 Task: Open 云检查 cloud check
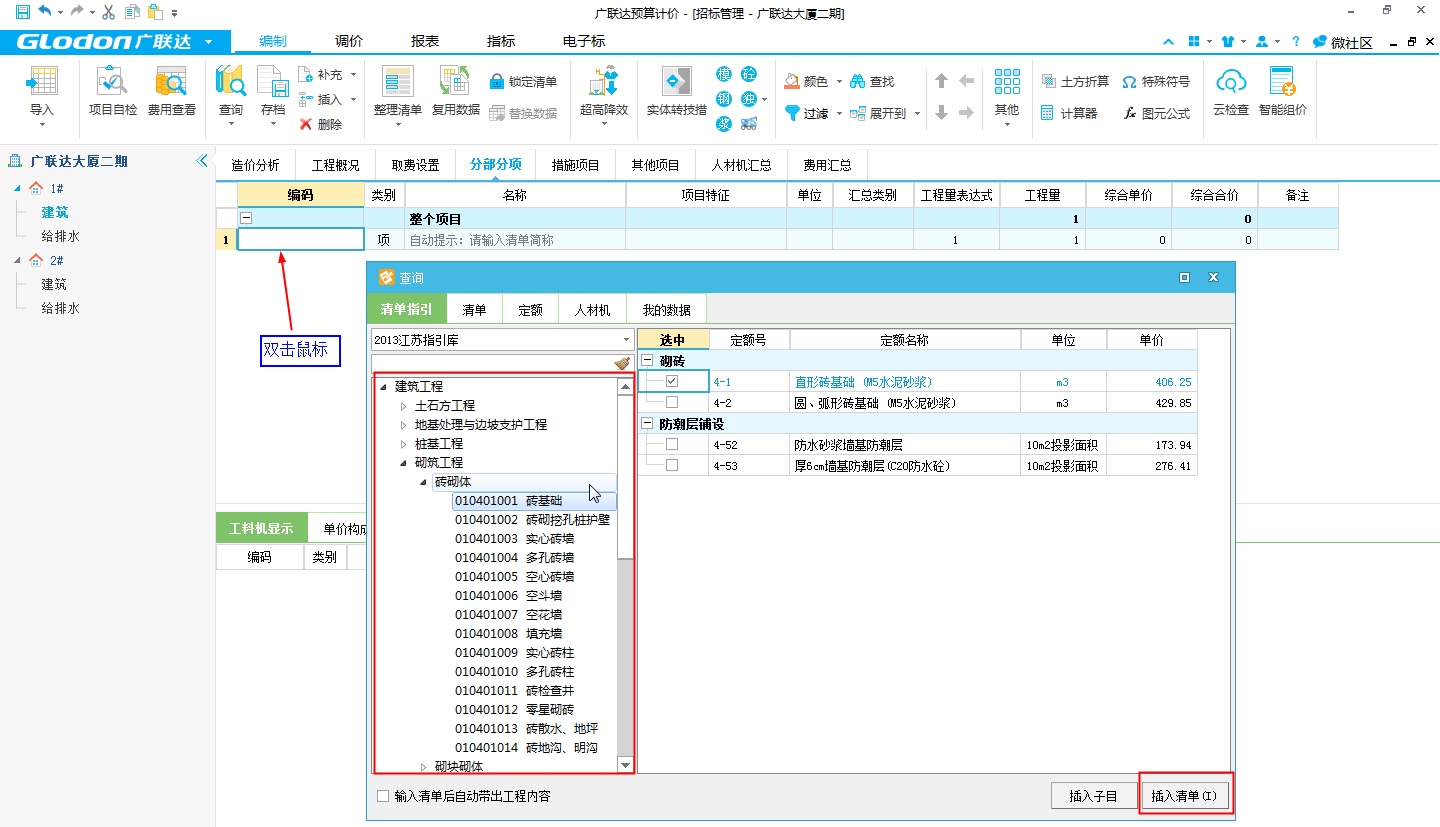click(x=1231, y=82)
